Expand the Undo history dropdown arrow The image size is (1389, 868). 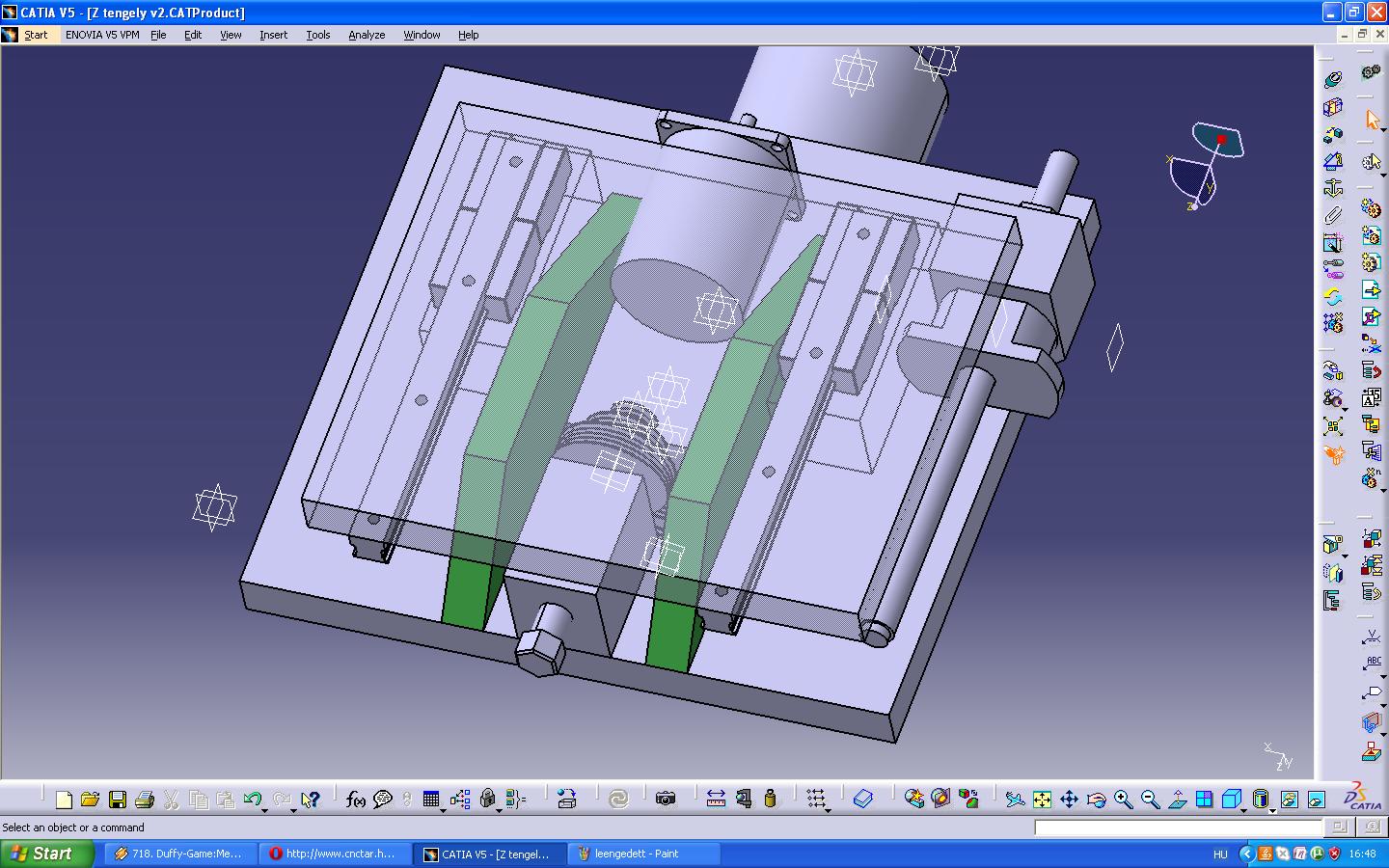(x=266, y=810)
